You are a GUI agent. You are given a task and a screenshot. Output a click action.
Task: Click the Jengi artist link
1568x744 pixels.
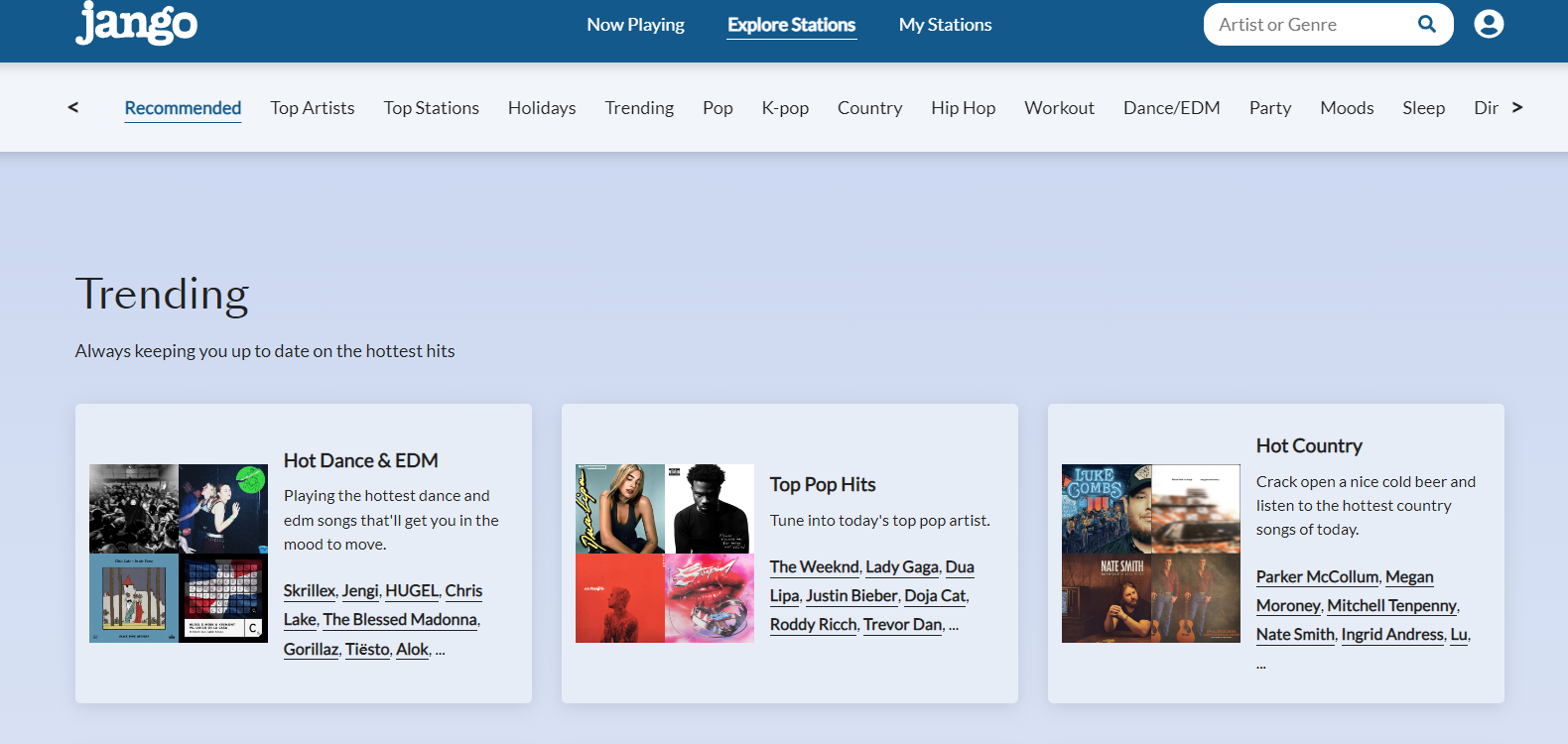(x=360, y=591)
